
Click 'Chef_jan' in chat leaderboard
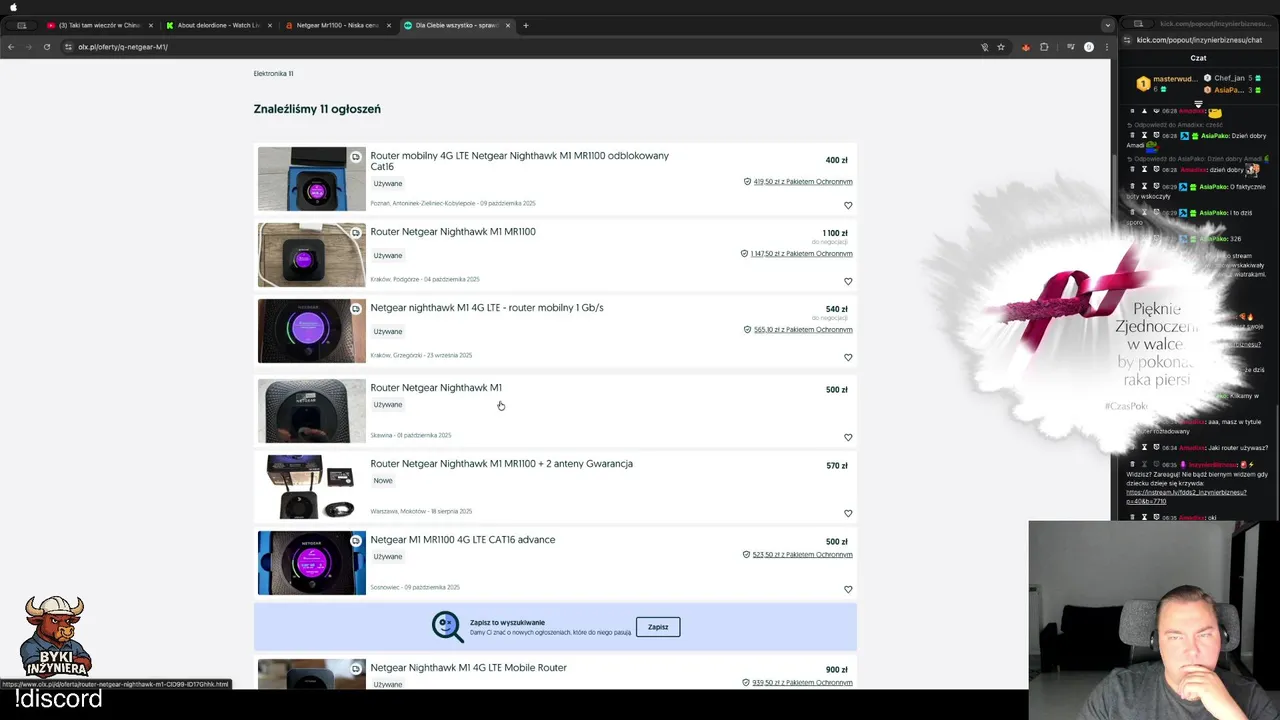tap(1229, 78)
